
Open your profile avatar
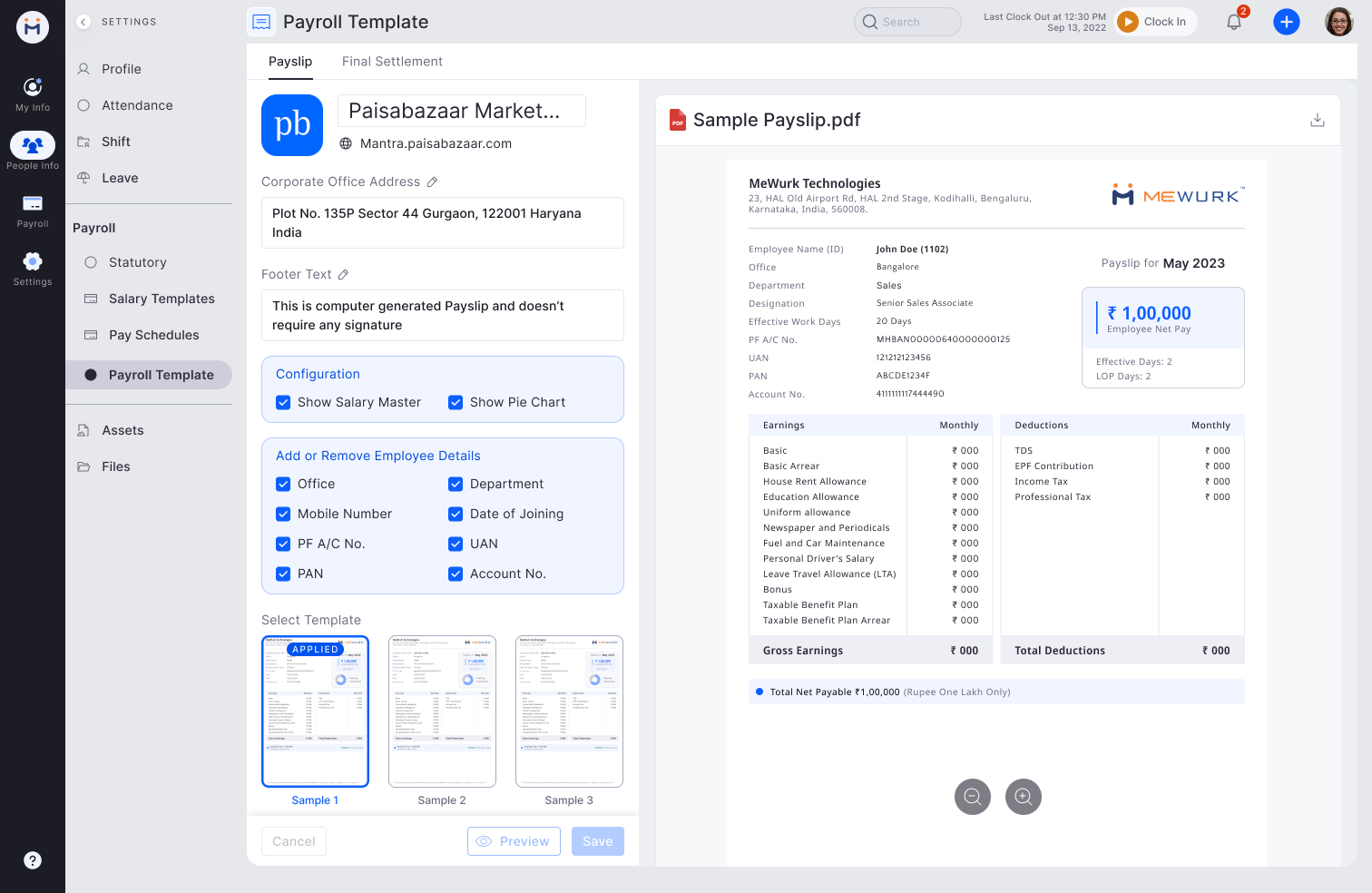point(1338,21)
